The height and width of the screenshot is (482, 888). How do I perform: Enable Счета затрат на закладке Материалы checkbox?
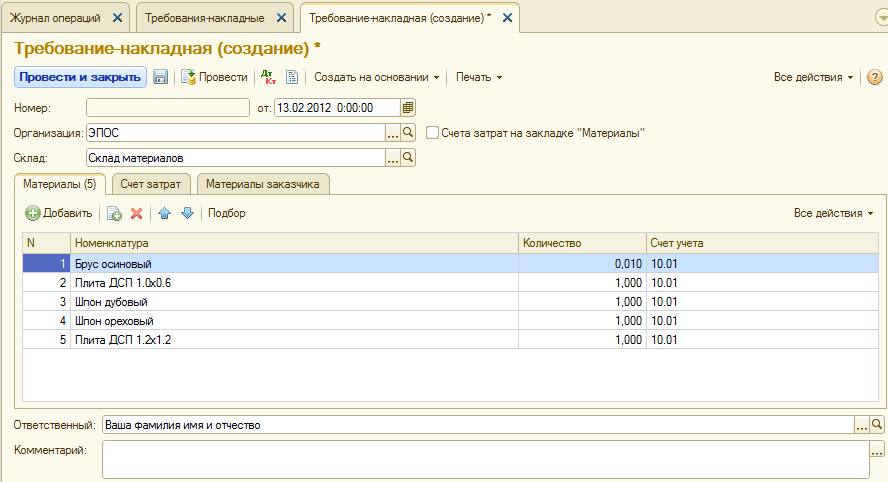432,132
